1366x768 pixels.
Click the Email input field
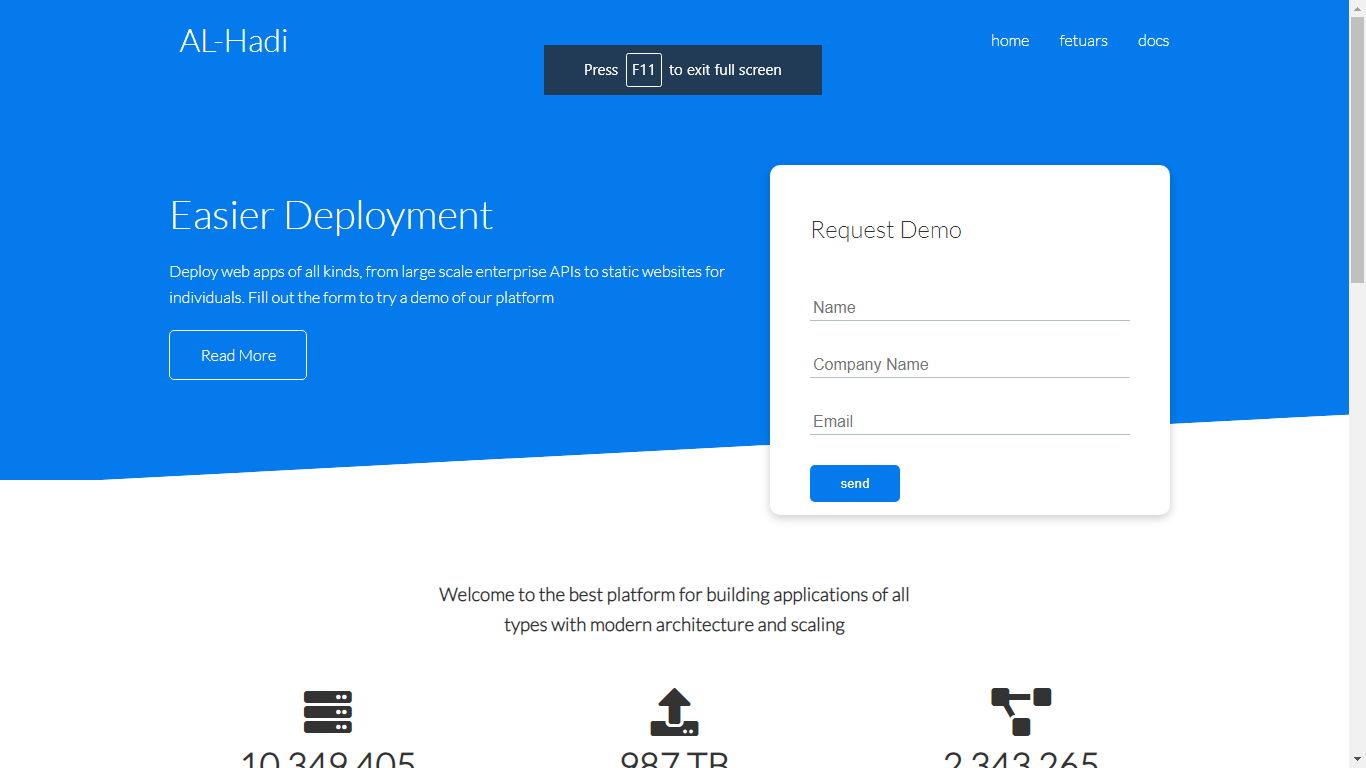pyautogui.click(x=969, y=421)
